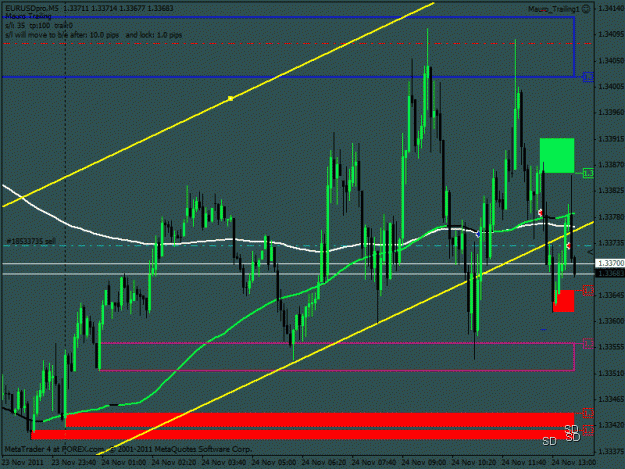Click the 23 Nov 2011 time axis label
The height and width of the screenshot is (469, 625).
[22, 462]
